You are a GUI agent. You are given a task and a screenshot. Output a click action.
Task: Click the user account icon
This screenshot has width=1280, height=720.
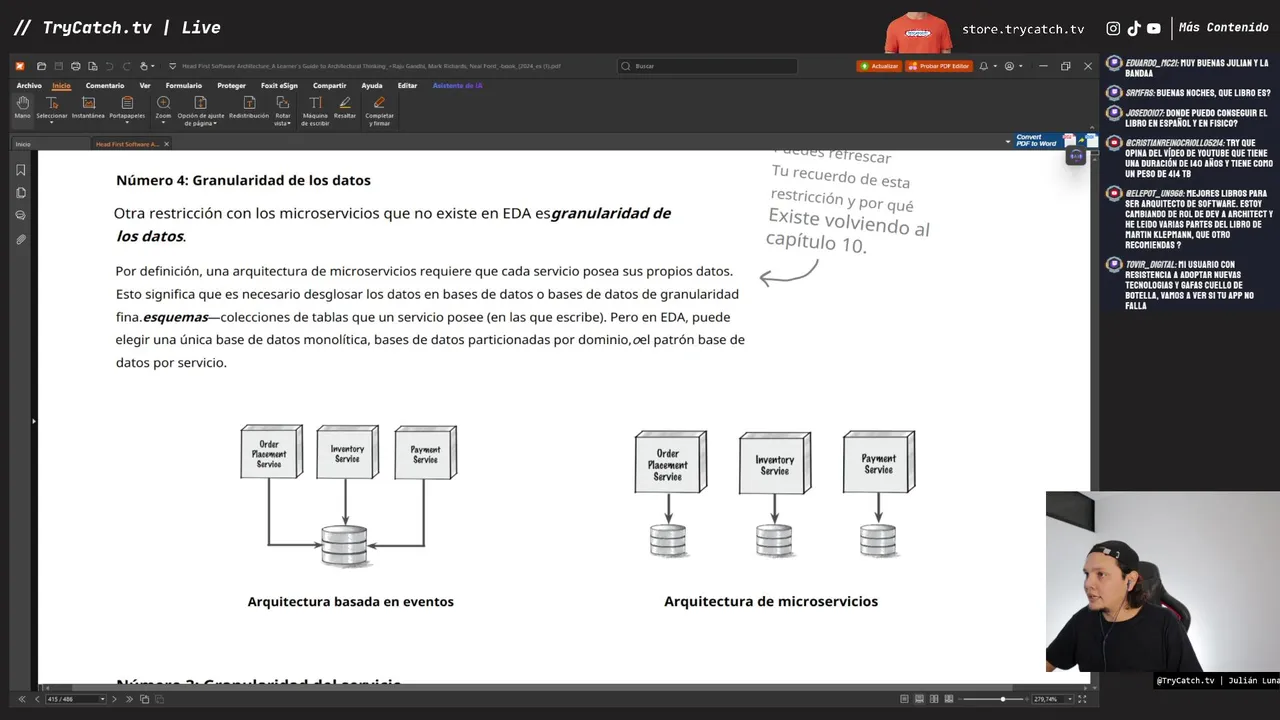click(1009, 66)
